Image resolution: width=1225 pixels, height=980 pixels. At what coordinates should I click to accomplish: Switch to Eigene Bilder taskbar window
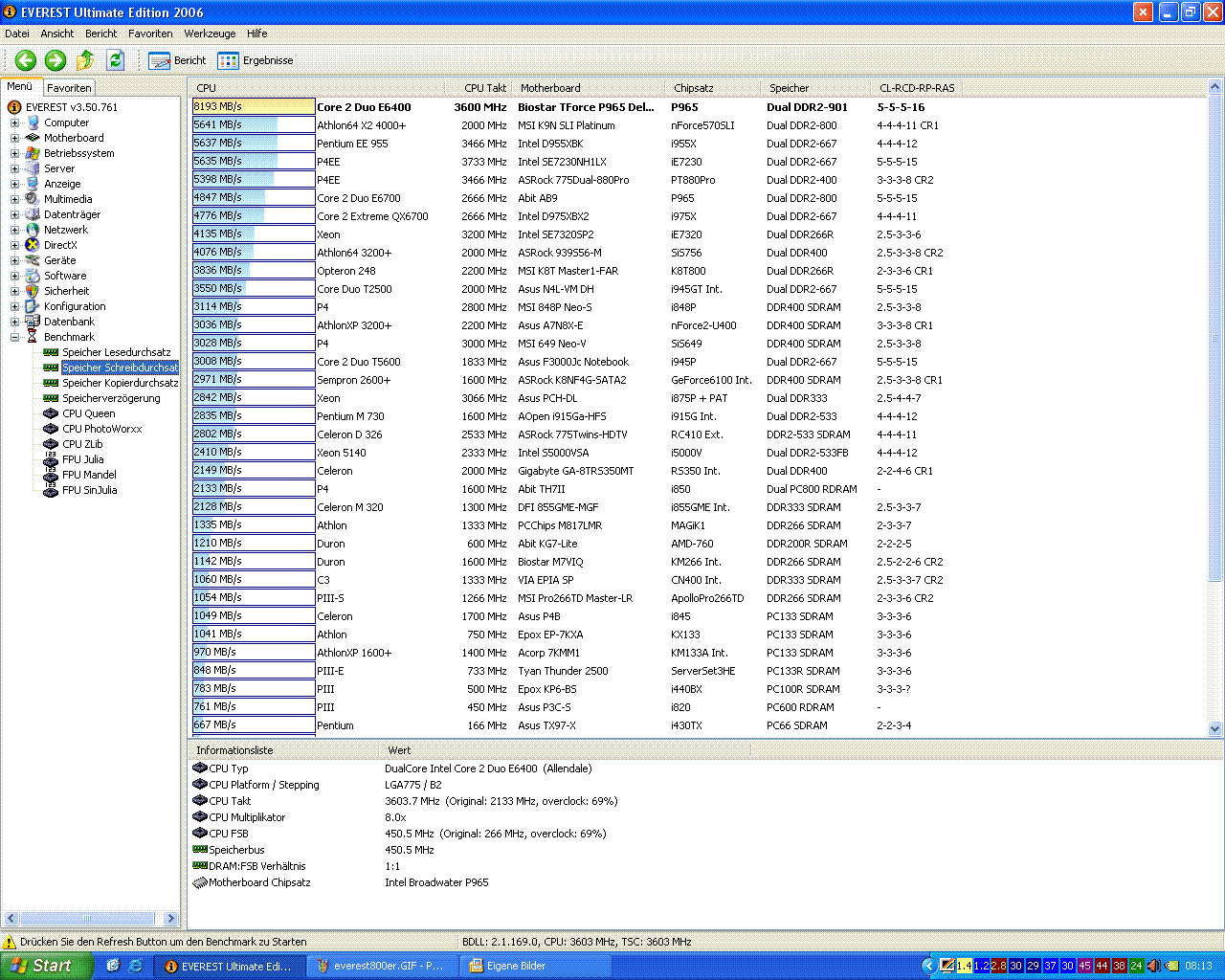pos(534,966)
